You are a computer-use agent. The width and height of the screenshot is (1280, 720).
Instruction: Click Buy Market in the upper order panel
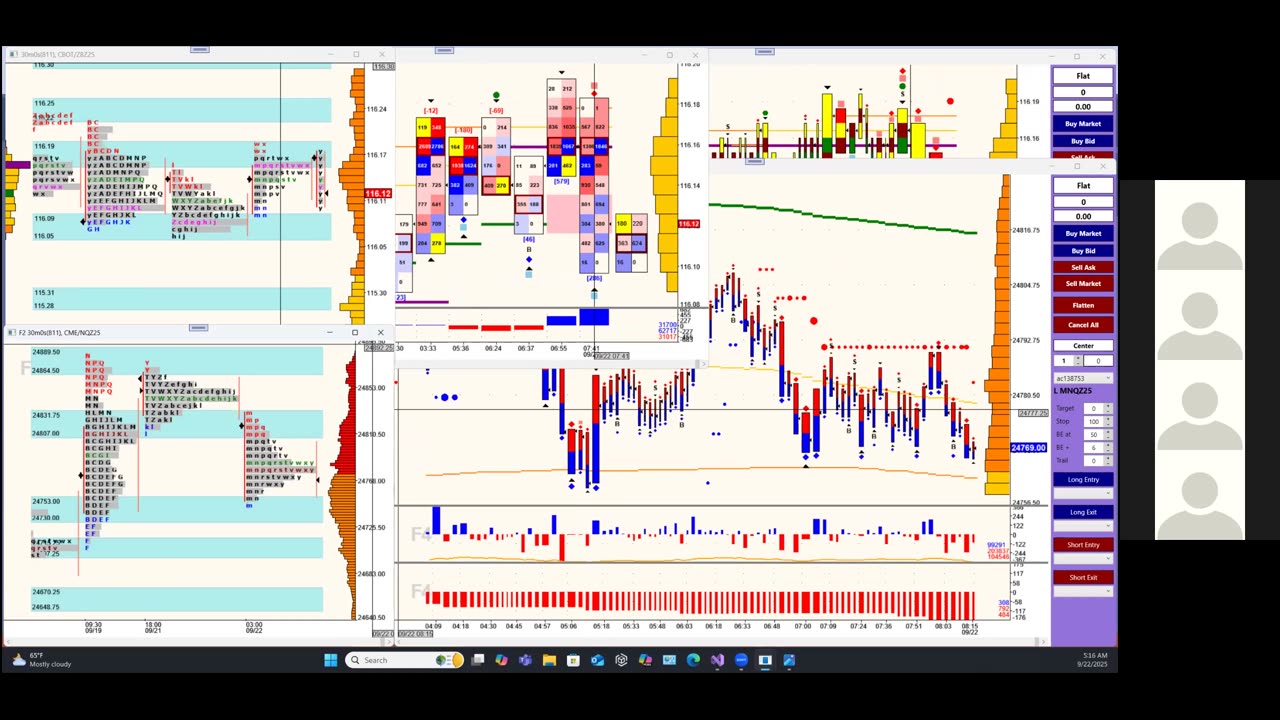point(1083,124)
